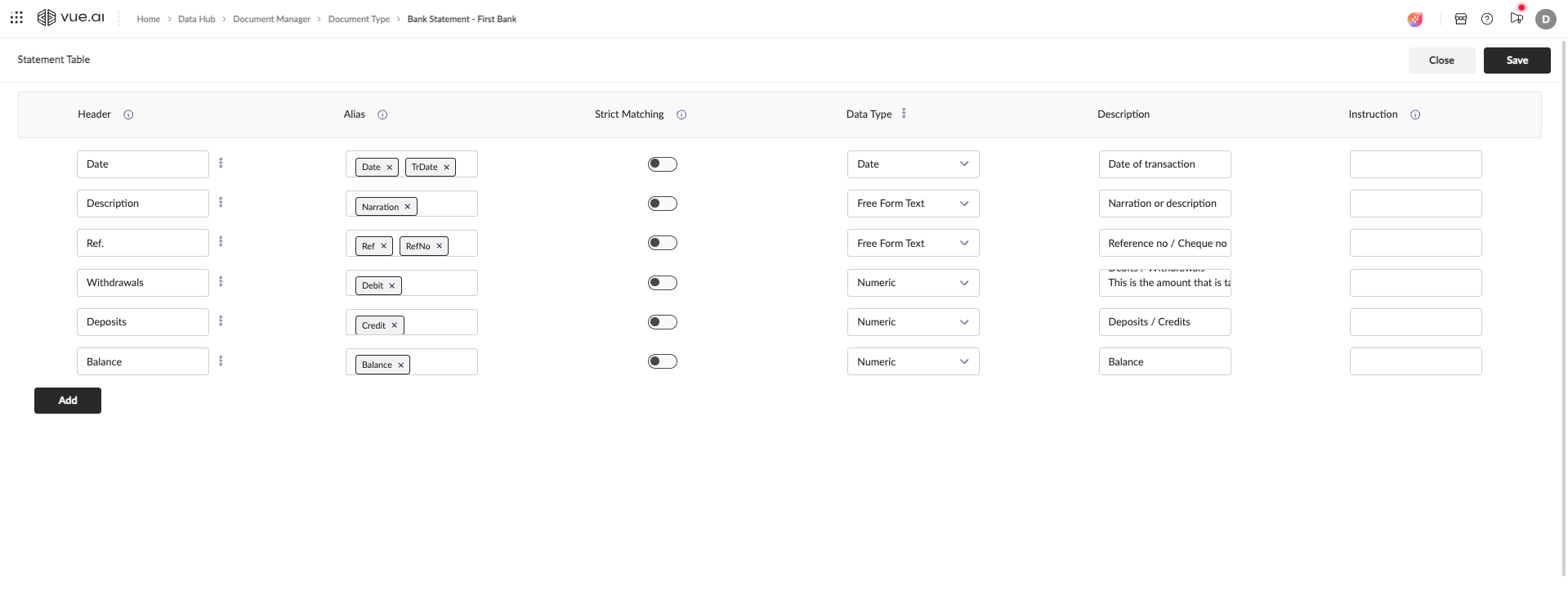Open the notifications flag icon

click(1517, 18)
